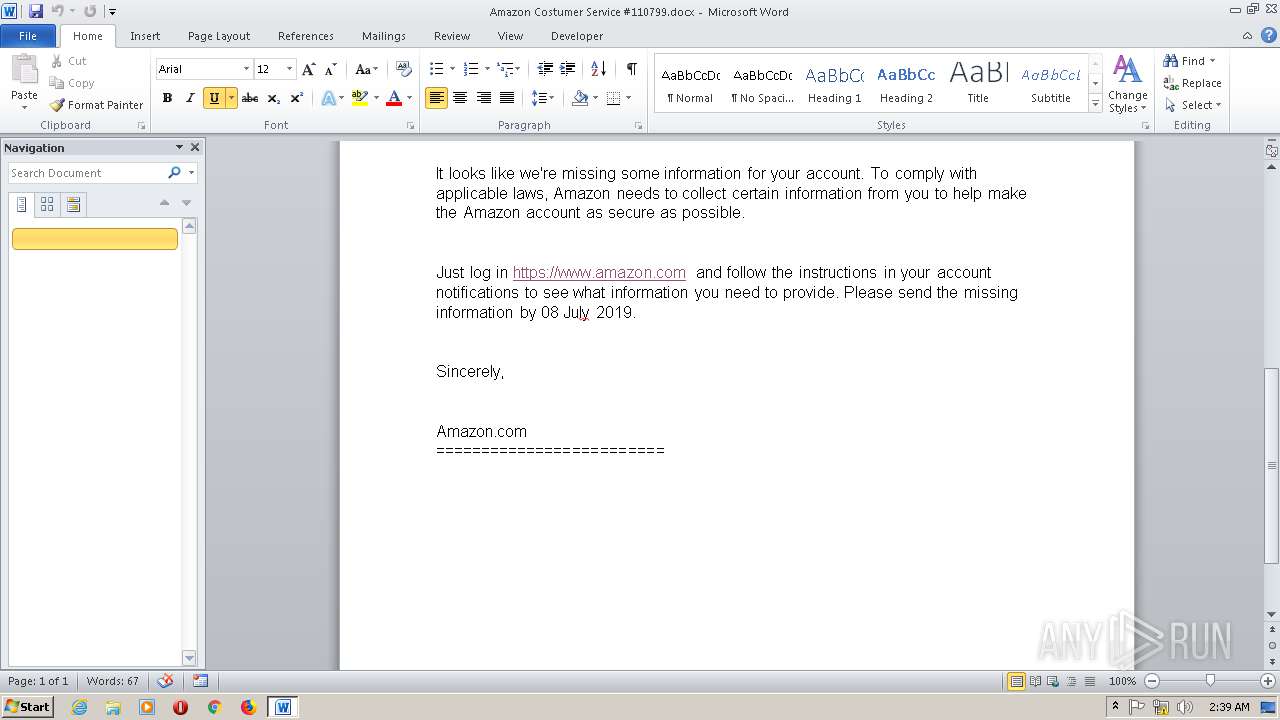Open text highlight color picker

[x=376, y=98]
